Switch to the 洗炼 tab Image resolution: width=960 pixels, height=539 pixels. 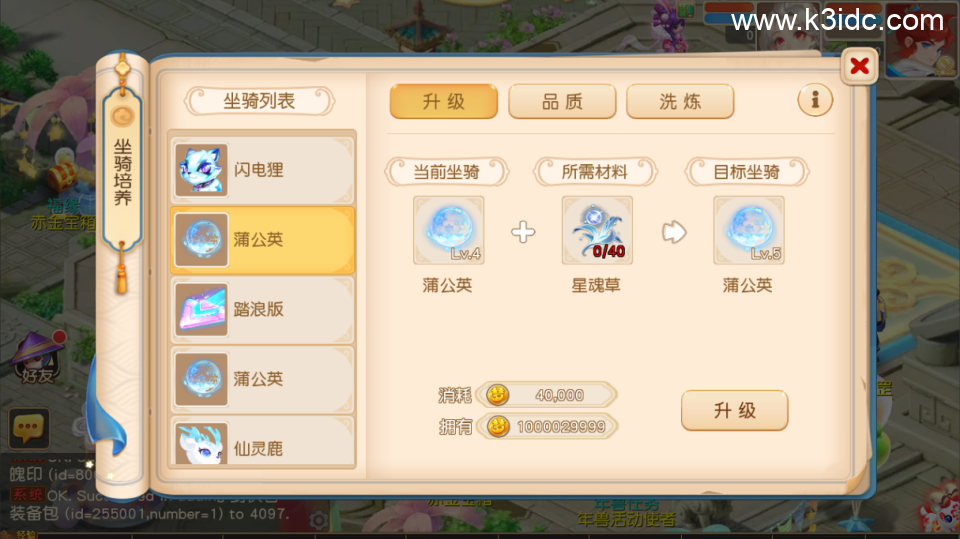point(680,101)
